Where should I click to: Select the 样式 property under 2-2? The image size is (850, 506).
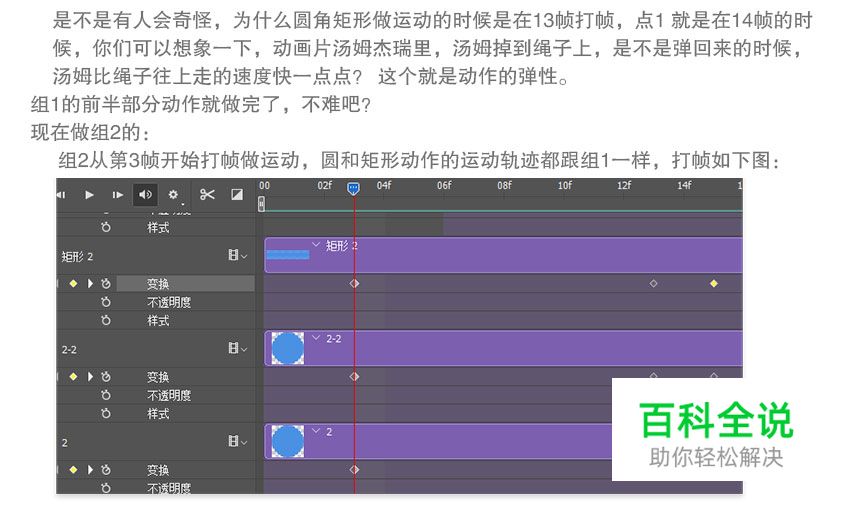pos(158,414)
